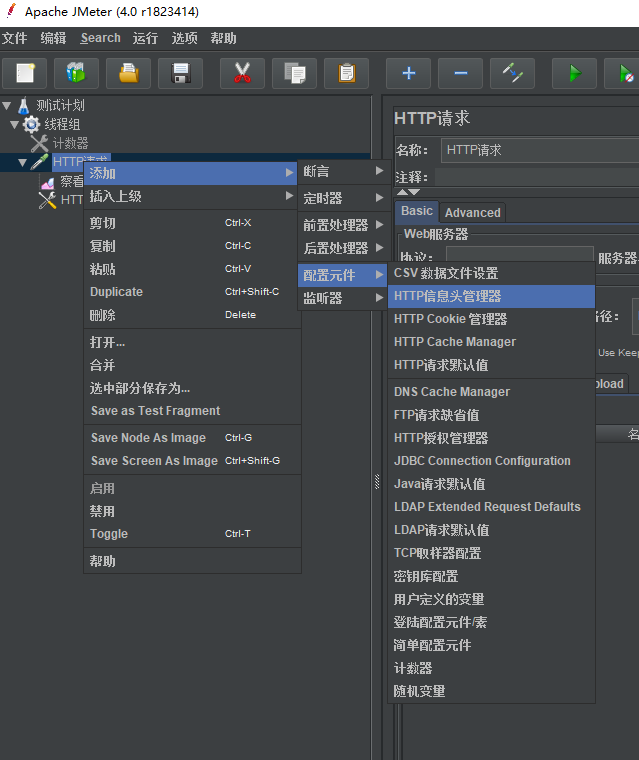This screenshot has height=760, width=639.
Task: Click the Open file folder icon
Action: click(128, 73)
